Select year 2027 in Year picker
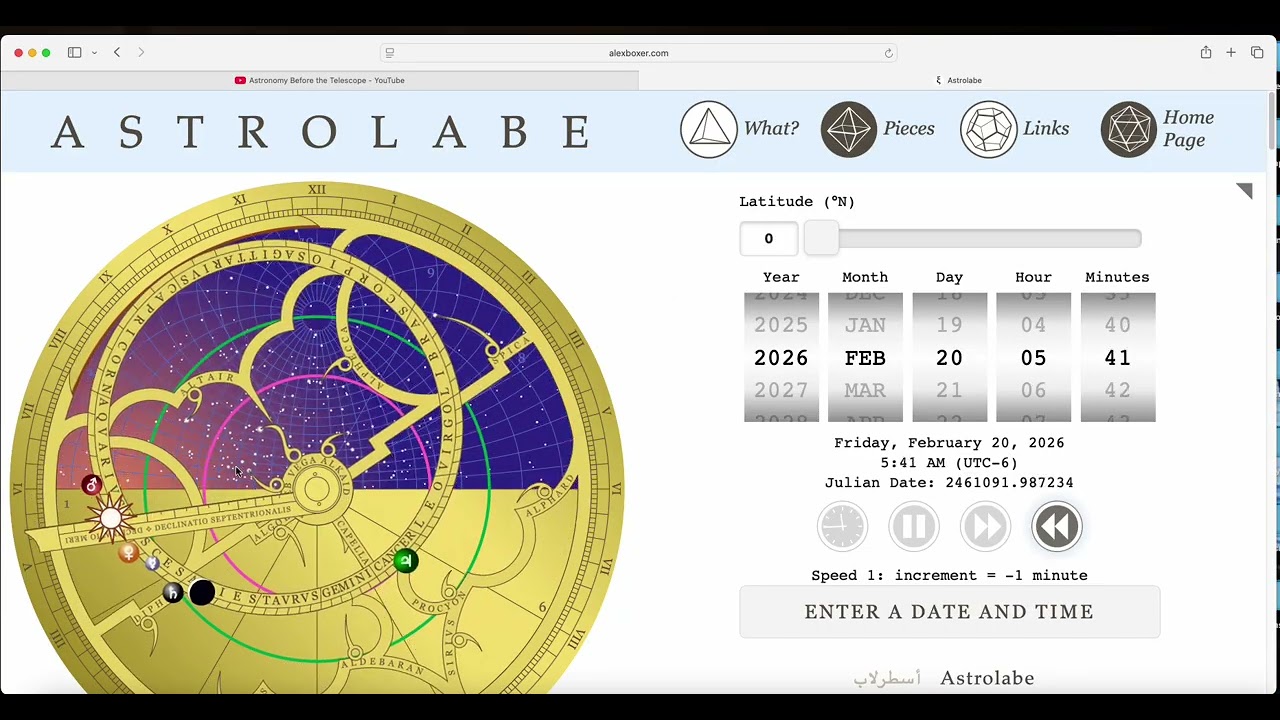Image resolution: width=1280 pixels, height=720 pixels. click(x=781, y=390)
